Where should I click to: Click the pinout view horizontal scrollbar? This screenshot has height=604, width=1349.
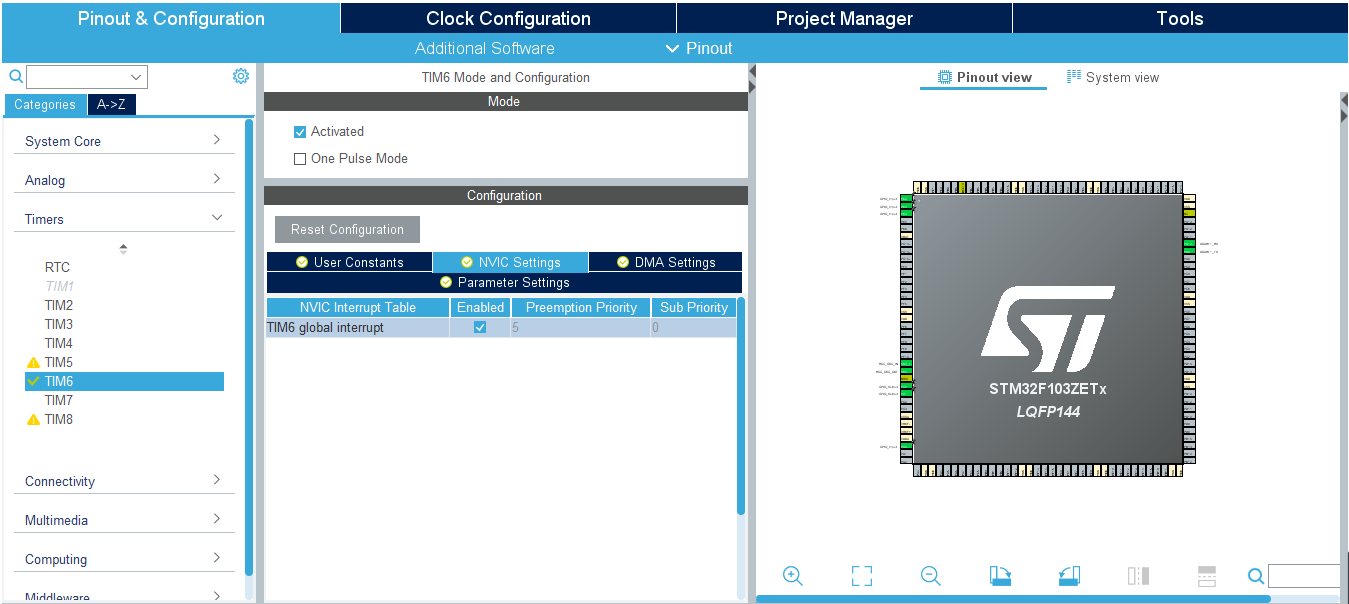point(1013,599)
